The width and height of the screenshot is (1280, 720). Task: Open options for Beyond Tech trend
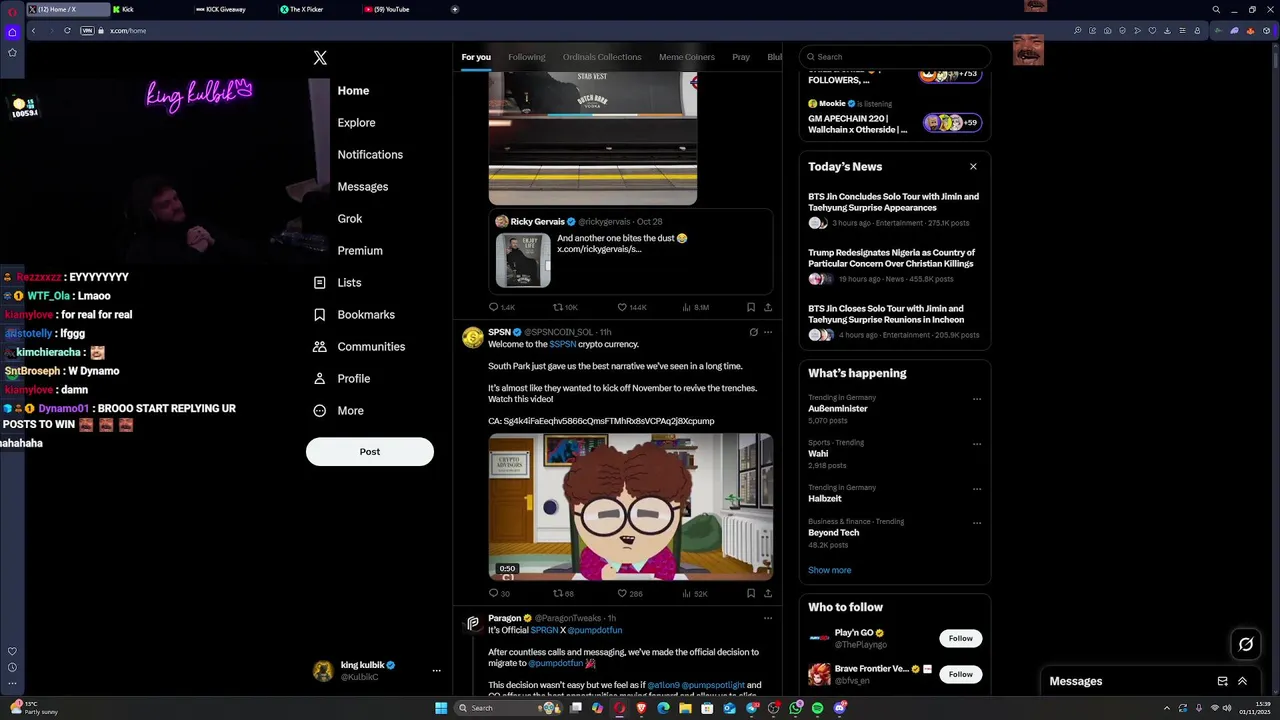977,523
